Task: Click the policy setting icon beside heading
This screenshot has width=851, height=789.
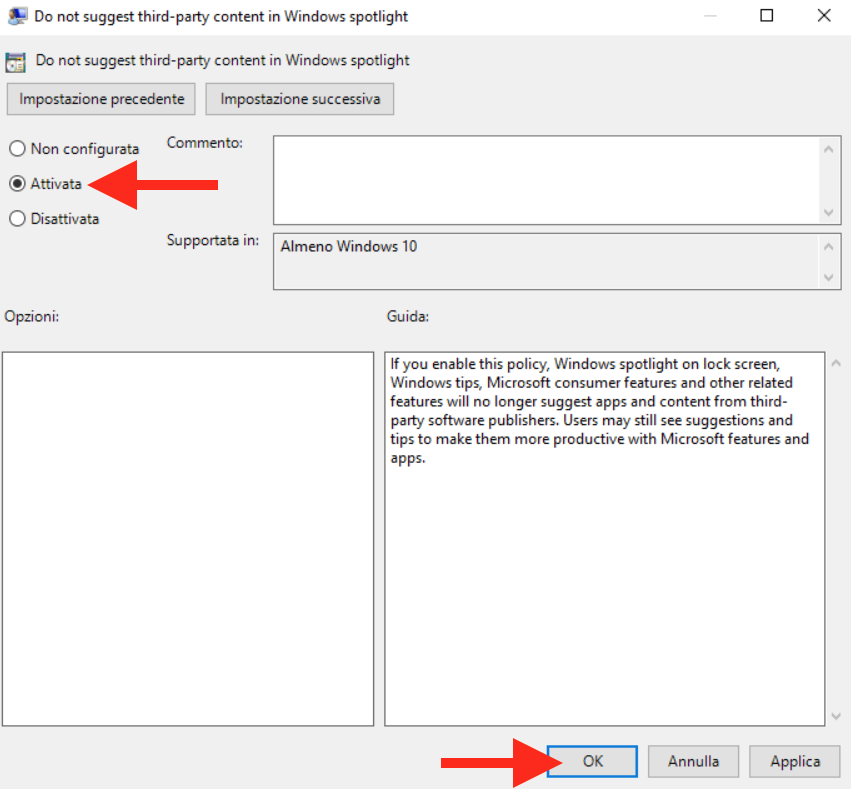Action: click(x=15, y=62)
